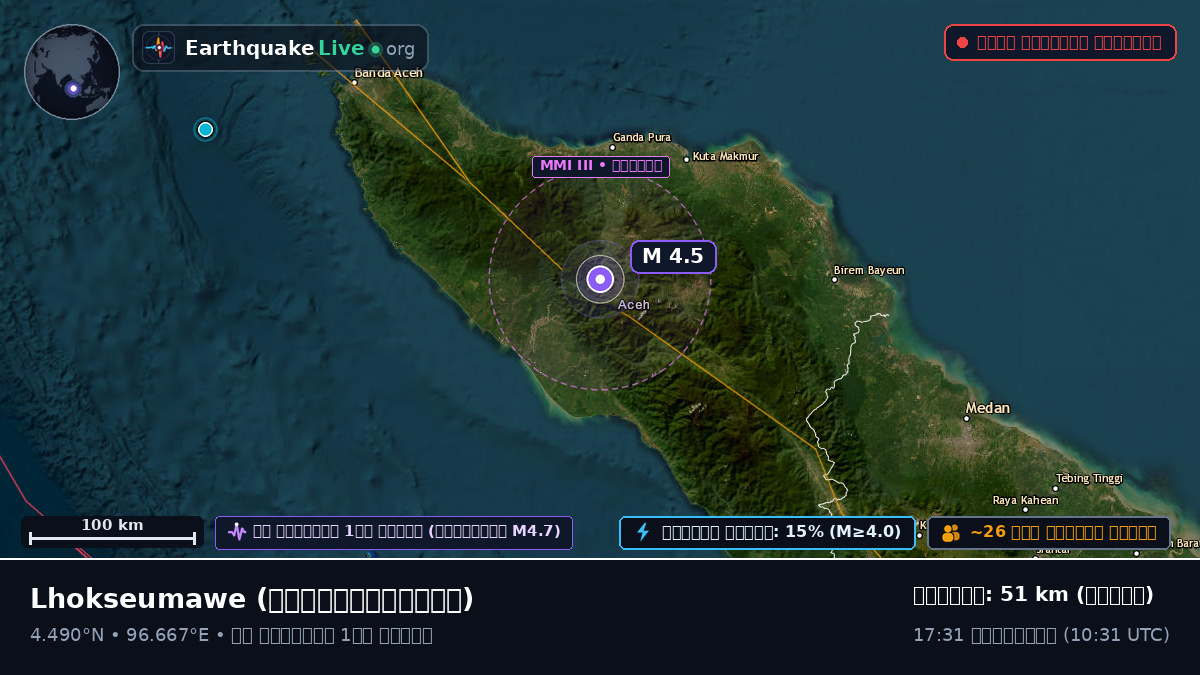Select the purple epicenter marker

coord(600,280)
